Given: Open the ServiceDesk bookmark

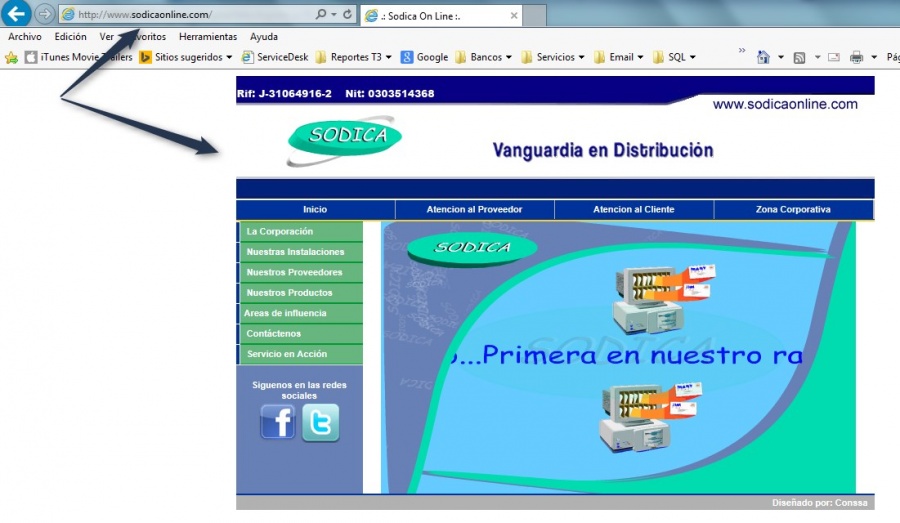Looking at the screenshot, I should (x=275, y=57).
